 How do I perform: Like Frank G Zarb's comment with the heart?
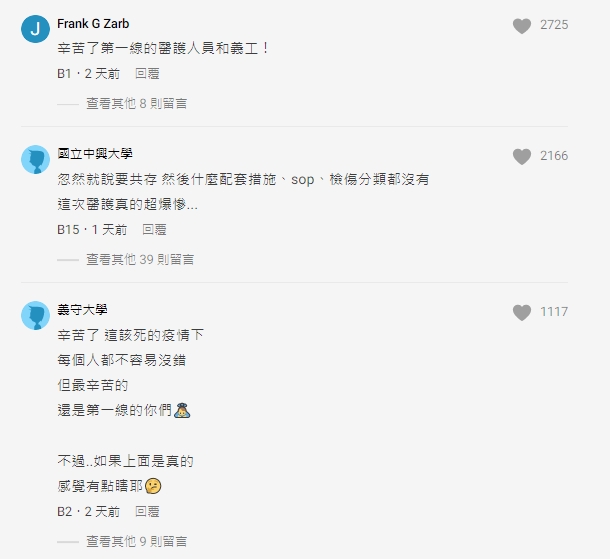522,26
